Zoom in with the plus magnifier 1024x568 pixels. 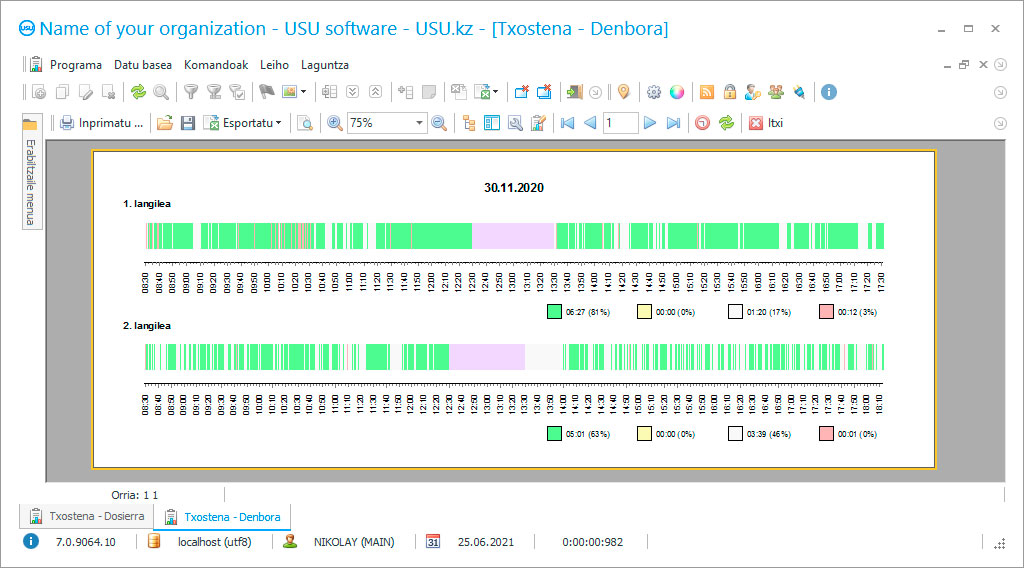click(335, 123)
